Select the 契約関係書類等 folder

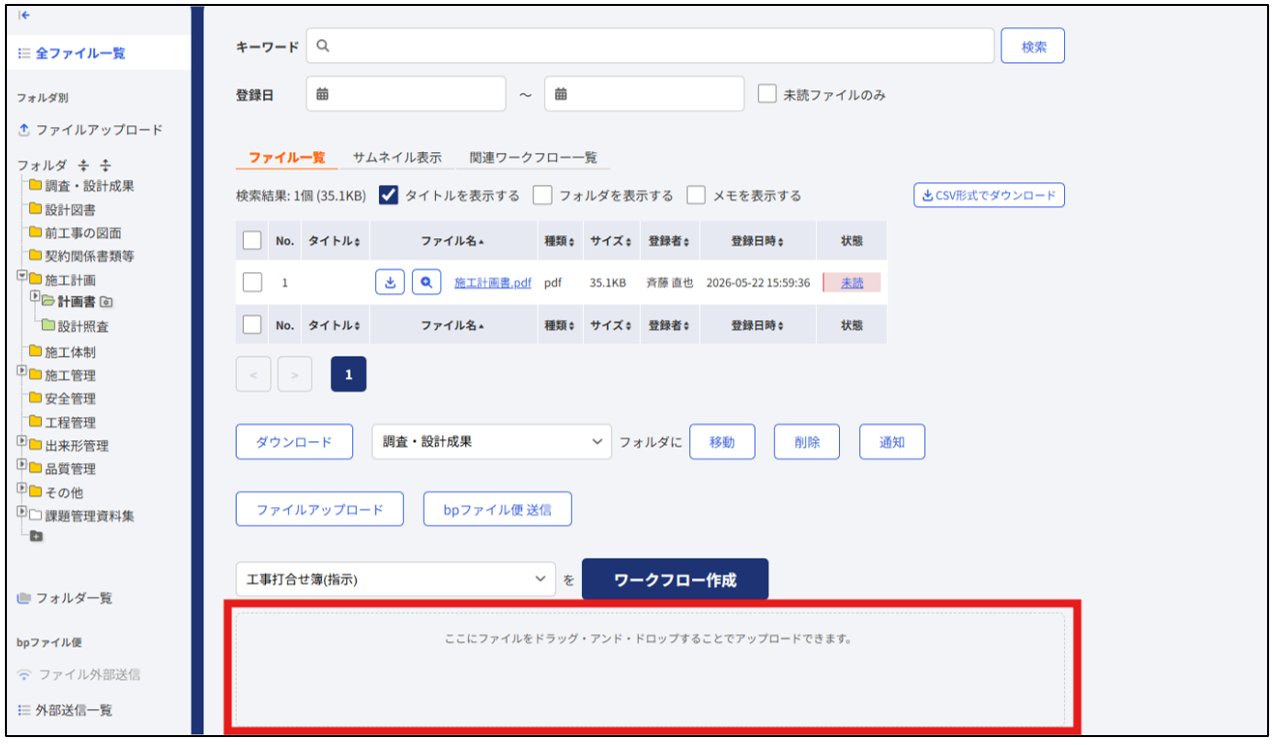click(x=81, y=255)
